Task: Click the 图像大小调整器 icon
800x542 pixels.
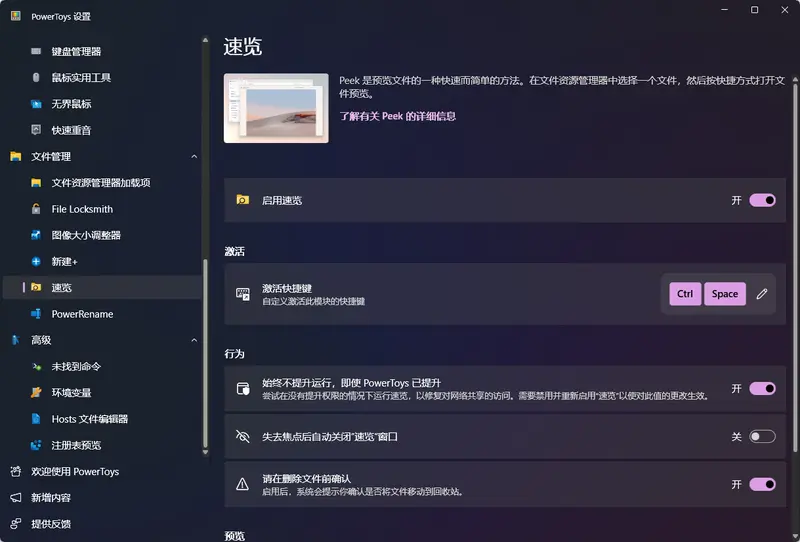Action: coord(36,235)
